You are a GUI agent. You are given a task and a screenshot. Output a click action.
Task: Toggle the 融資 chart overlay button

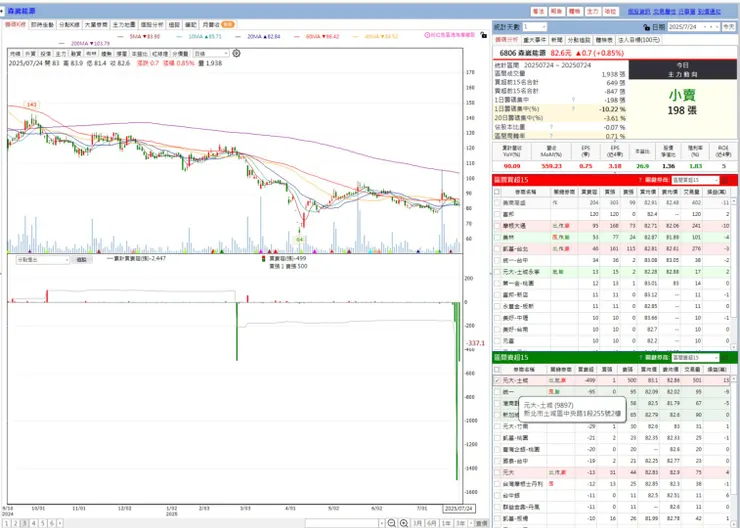click(x=76, y=54)
